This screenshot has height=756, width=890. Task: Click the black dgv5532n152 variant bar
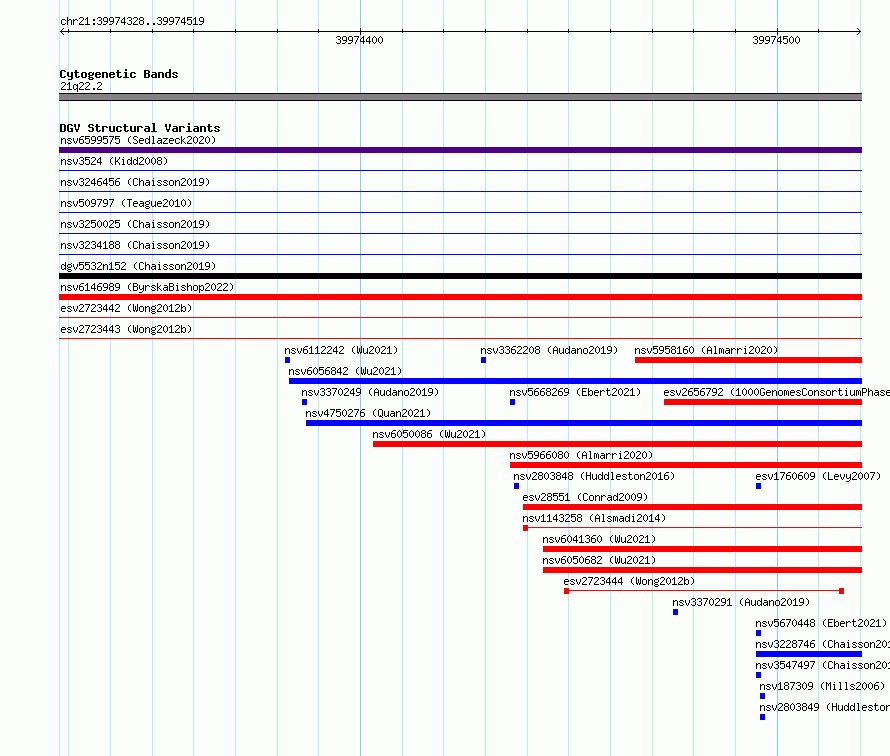(460, 276)
